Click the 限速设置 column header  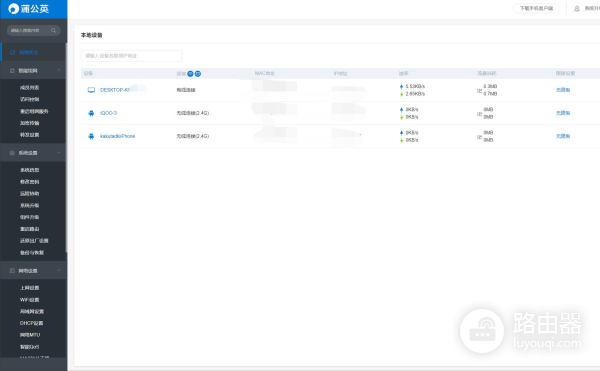(x=565, y=73)
